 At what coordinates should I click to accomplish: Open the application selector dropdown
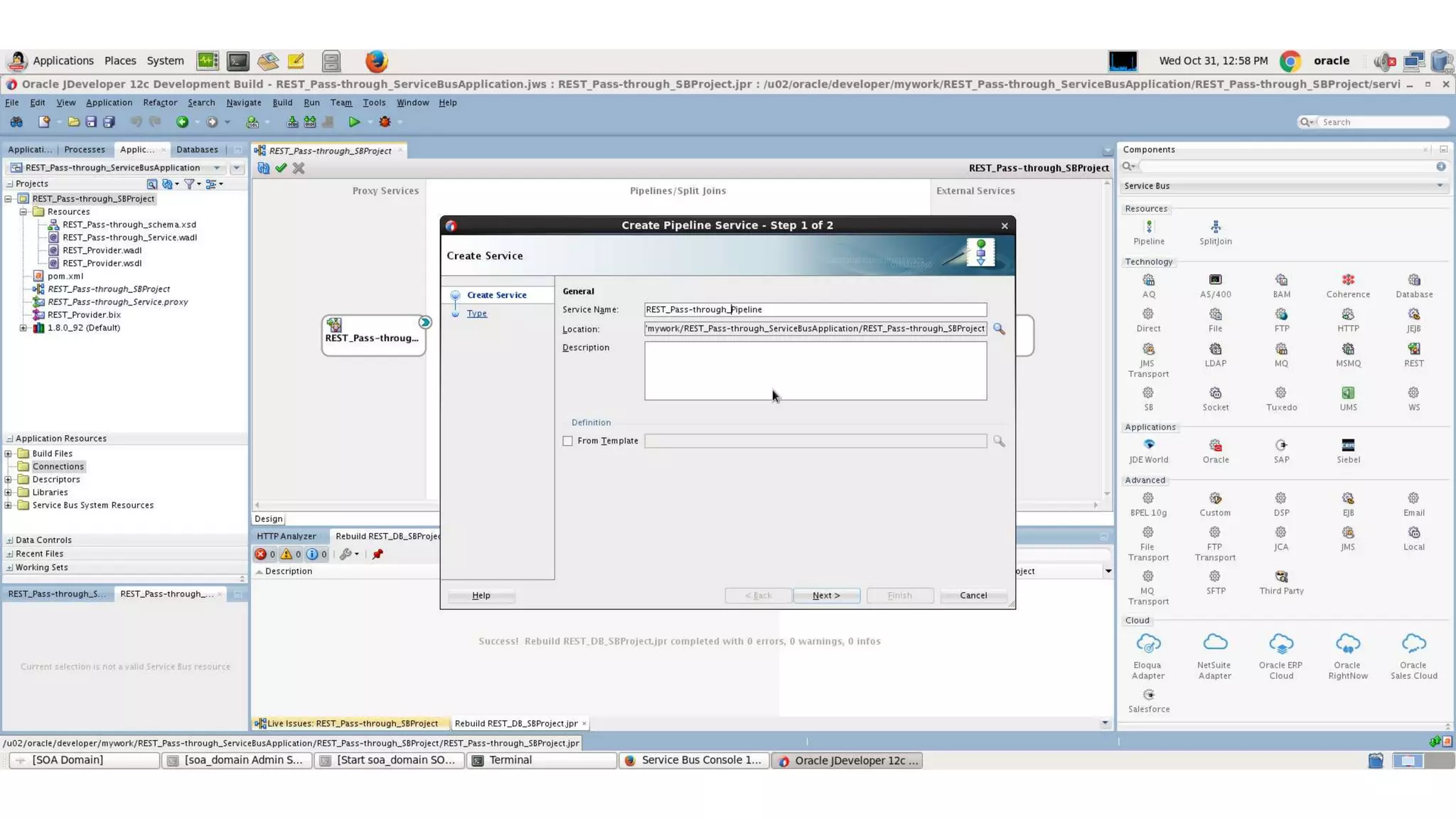(217, 168)
